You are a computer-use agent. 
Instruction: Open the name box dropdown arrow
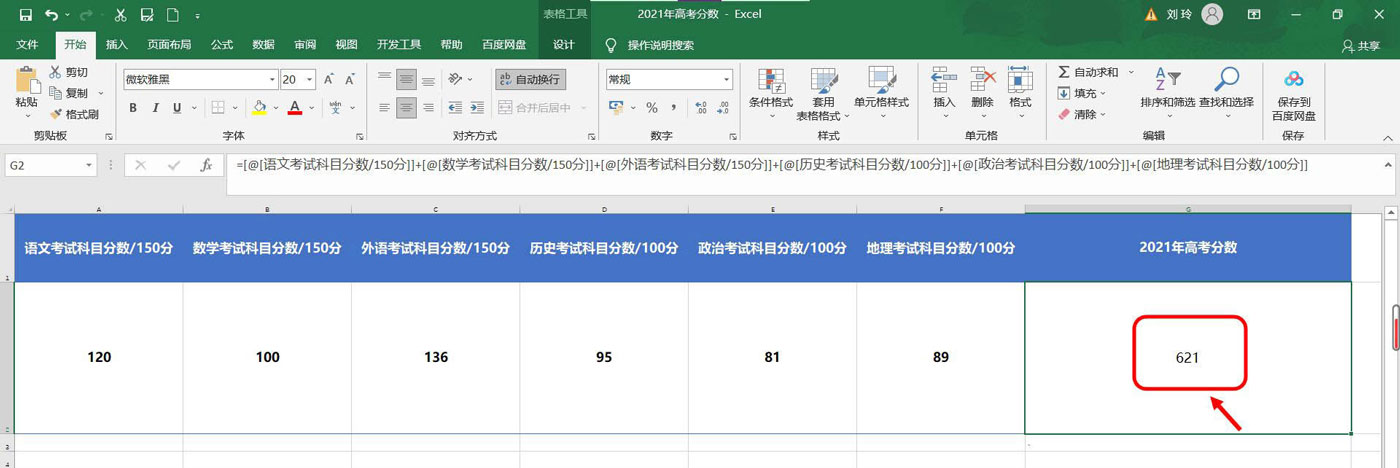tap(89, 165)
